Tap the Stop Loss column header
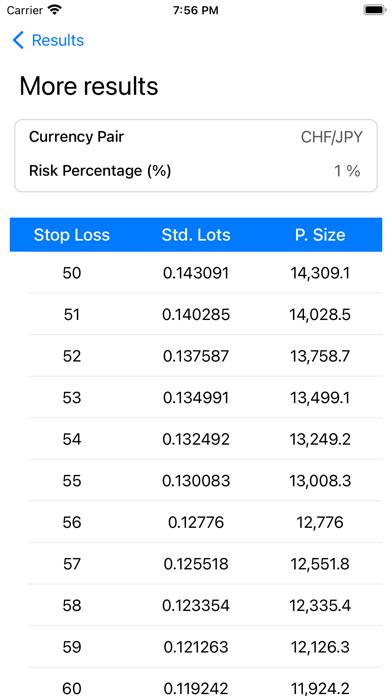Viewport: 392px width, 696px height. pos(71,235)
